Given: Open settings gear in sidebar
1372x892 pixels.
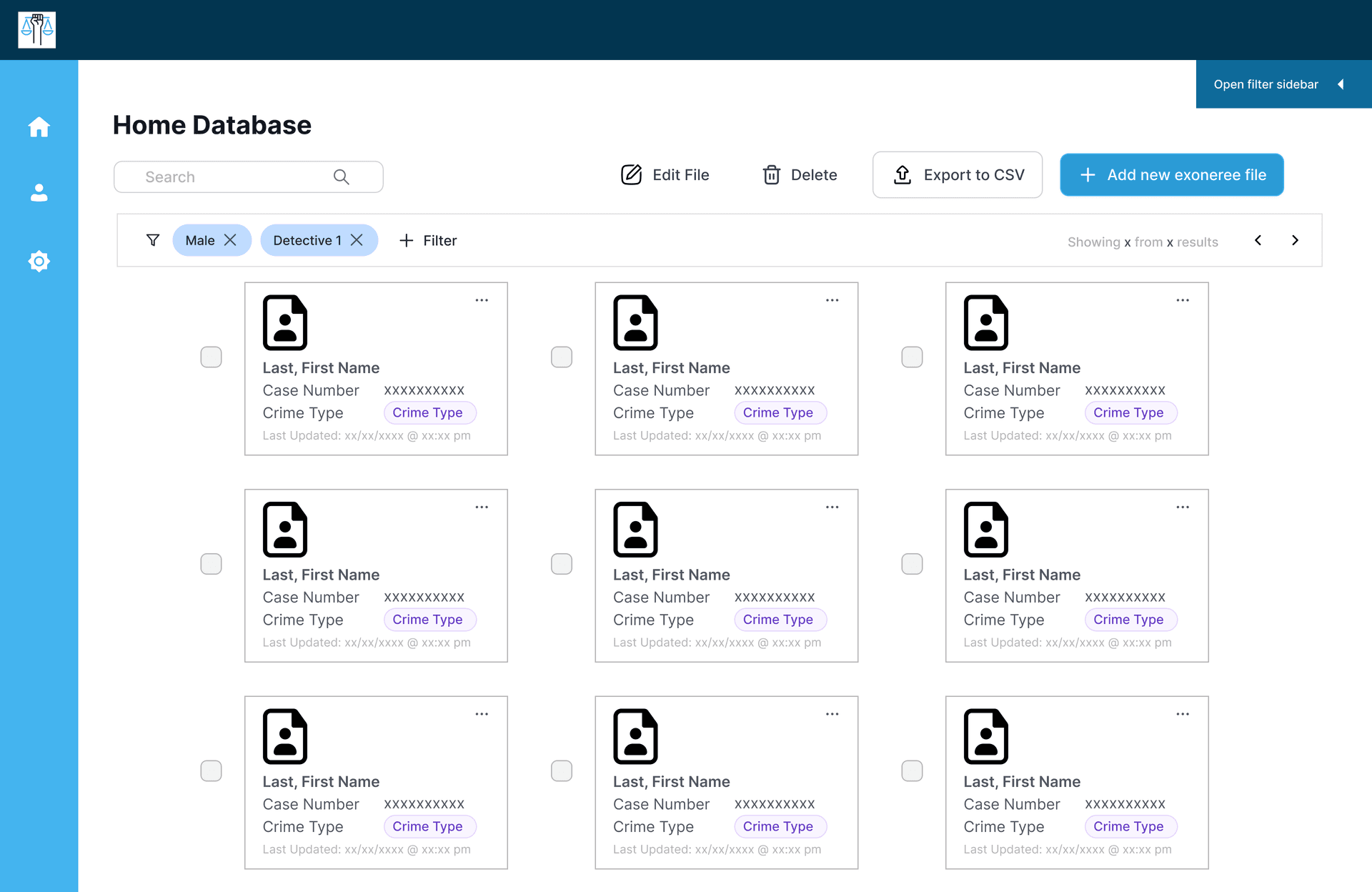Looking at the screenshot, I should click(x=39, y=261).
